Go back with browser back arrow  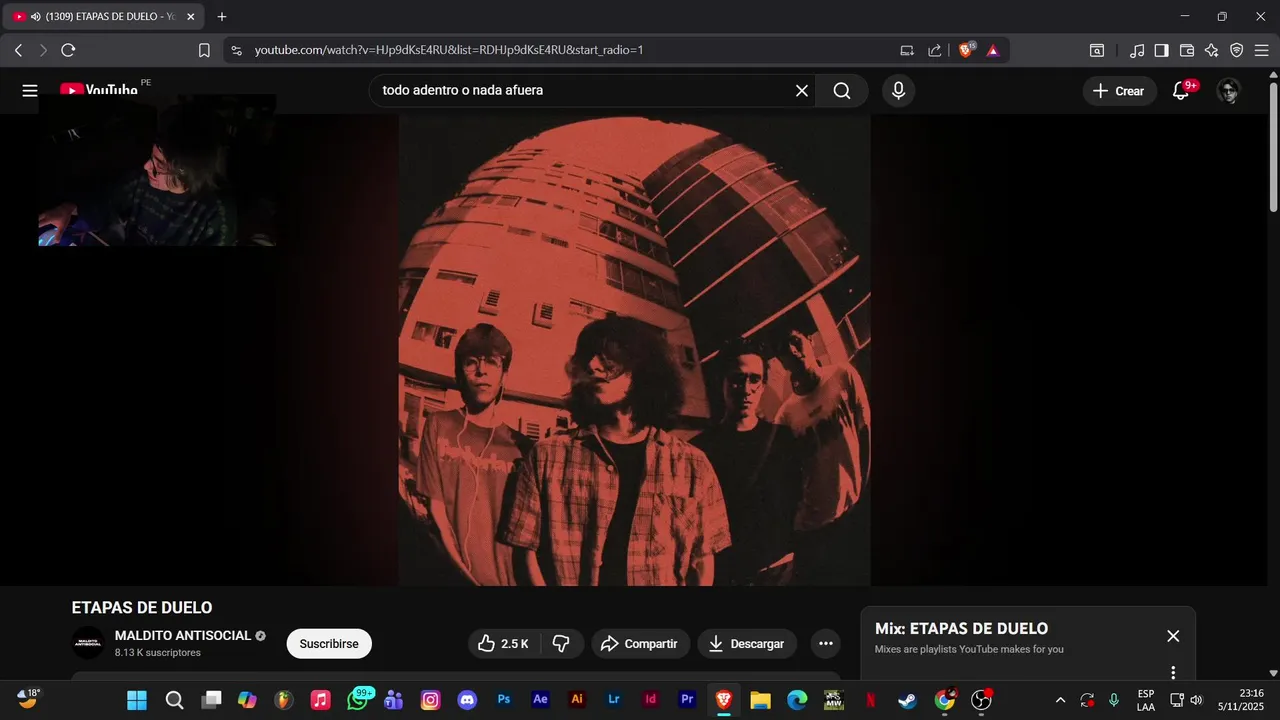coord(18,50)
